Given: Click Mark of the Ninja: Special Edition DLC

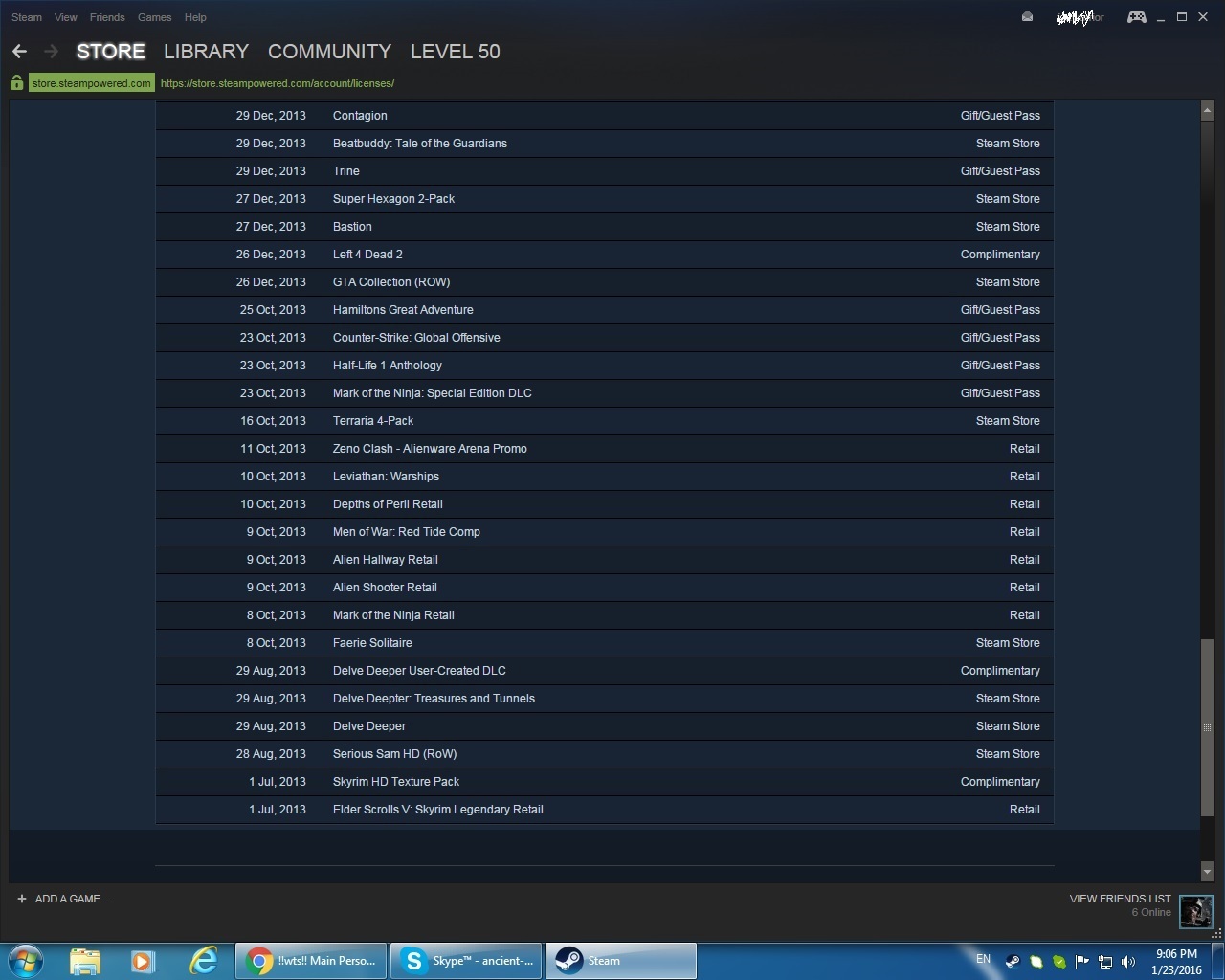Looking at the screenshot, I should 604,393.
